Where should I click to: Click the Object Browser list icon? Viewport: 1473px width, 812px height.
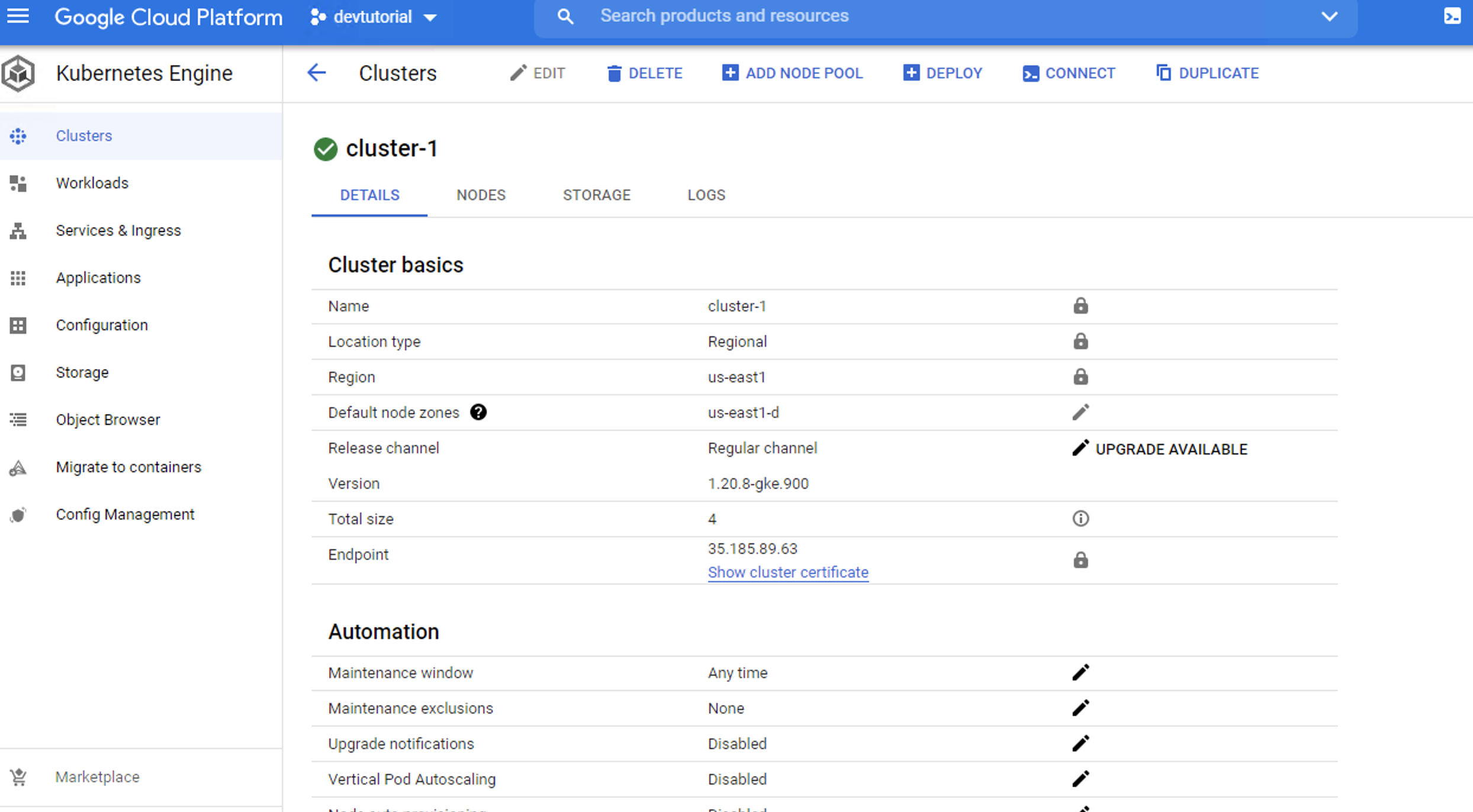tap(18, 420)
